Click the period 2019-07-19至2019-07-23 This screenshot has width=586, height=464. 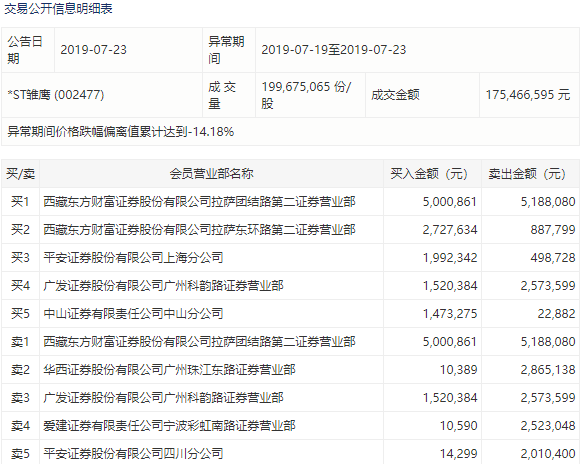tap(333, 50)
